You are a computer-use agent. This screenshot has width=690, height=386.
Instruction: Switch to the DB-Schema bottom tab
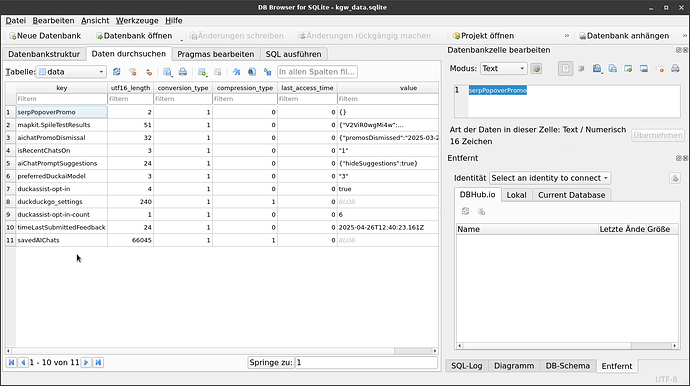pos(568,366)
